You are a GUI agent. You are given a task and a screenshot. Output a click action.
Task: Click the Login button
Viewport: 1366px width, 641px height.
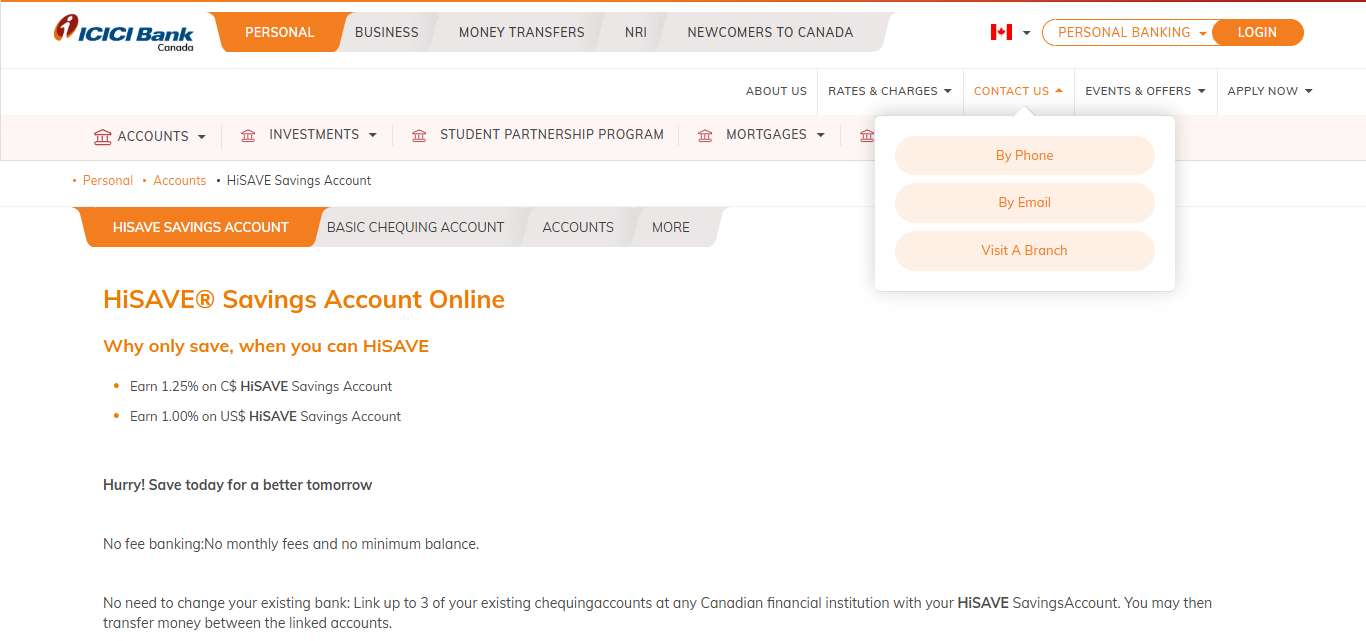point(1257,32)
